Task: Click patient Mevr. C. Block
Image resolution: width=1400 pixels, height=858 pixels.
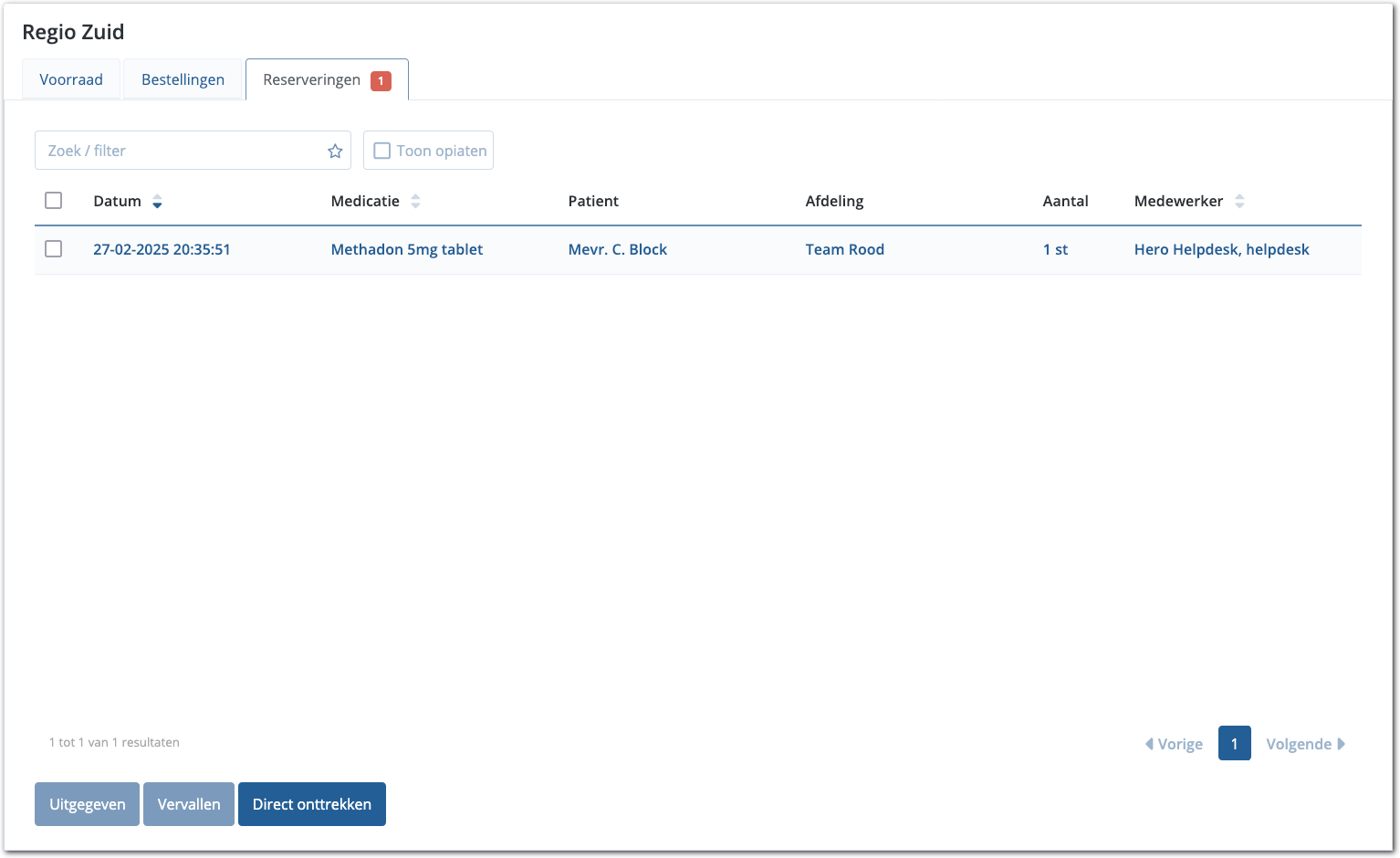Action: pos(617,249)
